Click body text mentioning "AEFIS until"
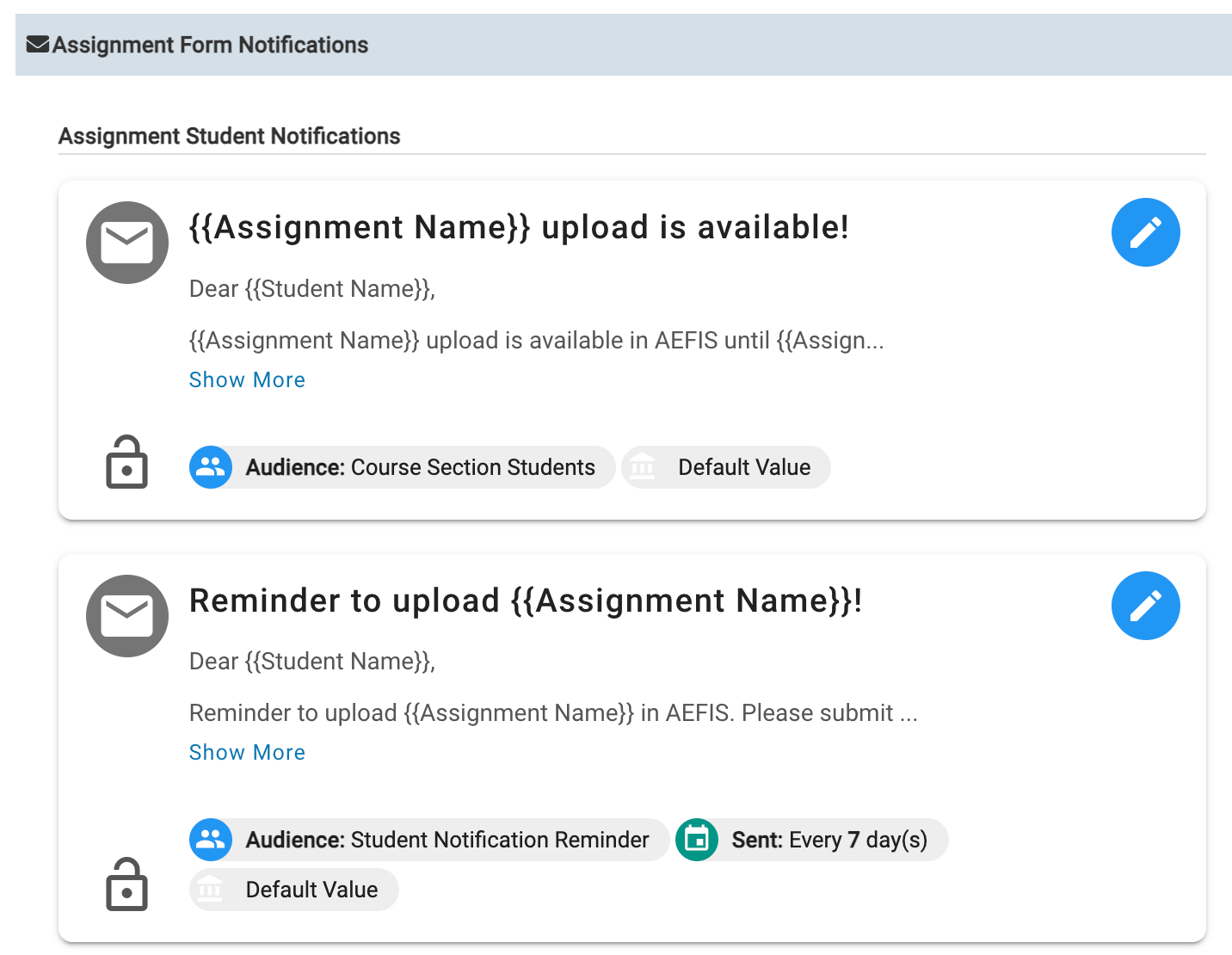 (x=536, y=341)
